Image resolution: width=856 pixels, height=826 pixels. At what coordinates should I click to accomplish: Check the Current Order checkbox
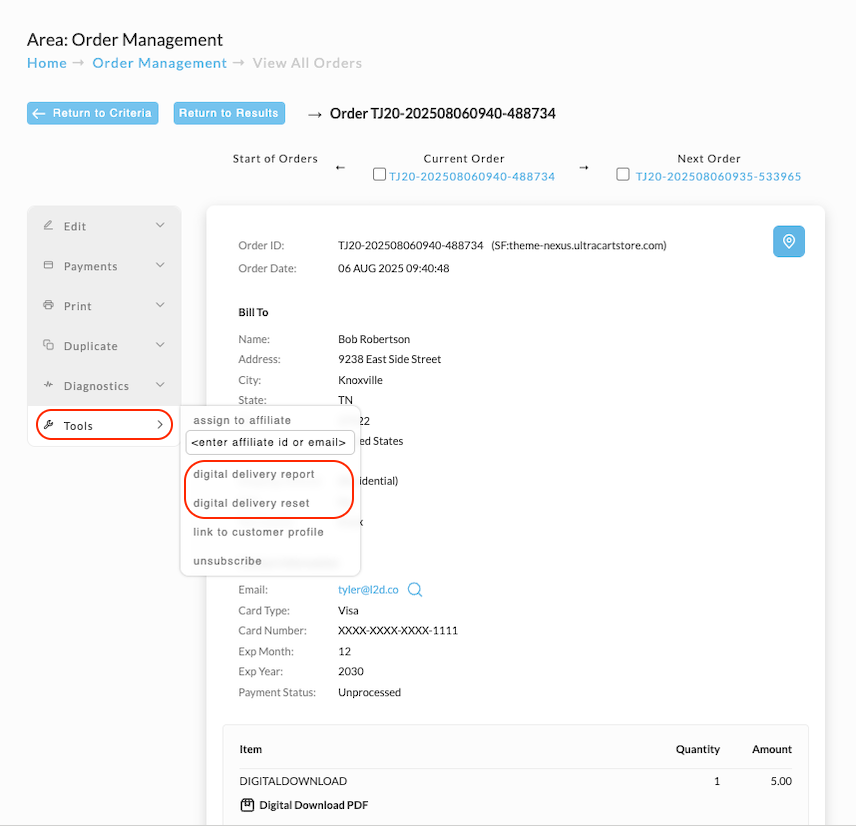[379, 174]
